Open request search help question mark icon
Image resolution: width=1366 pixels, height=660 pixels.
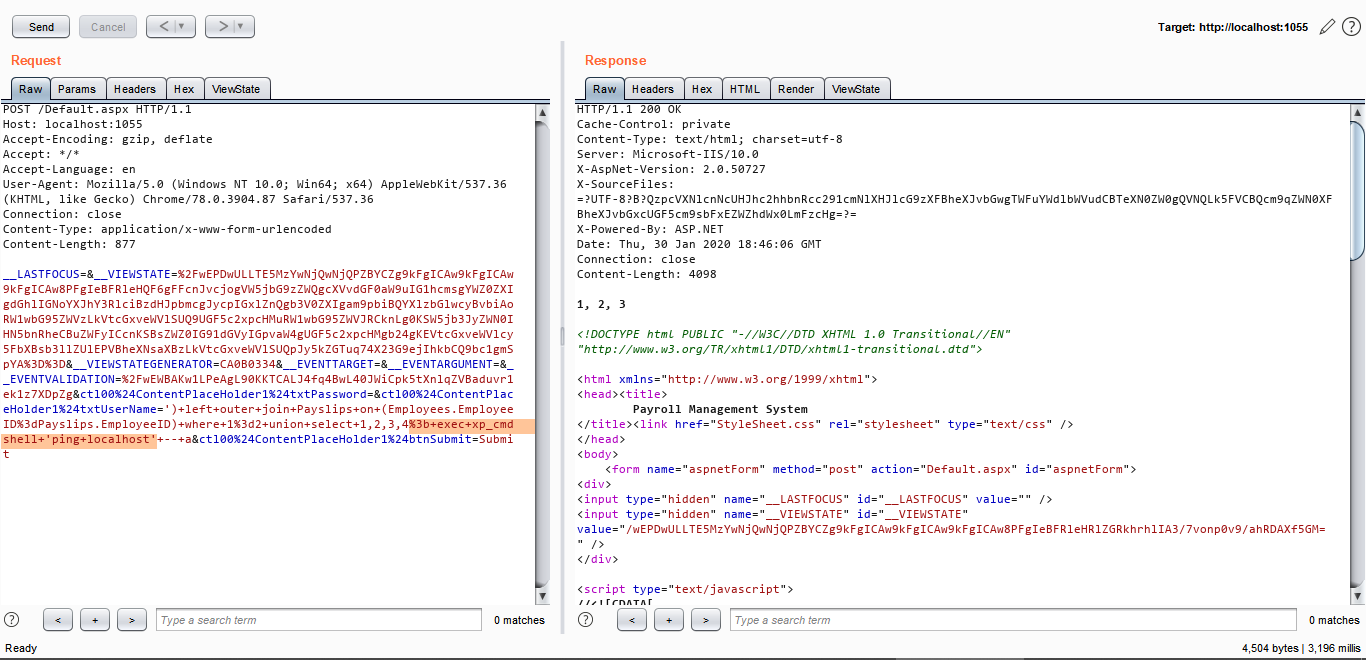pyautogui.click(x=12, y=620)
